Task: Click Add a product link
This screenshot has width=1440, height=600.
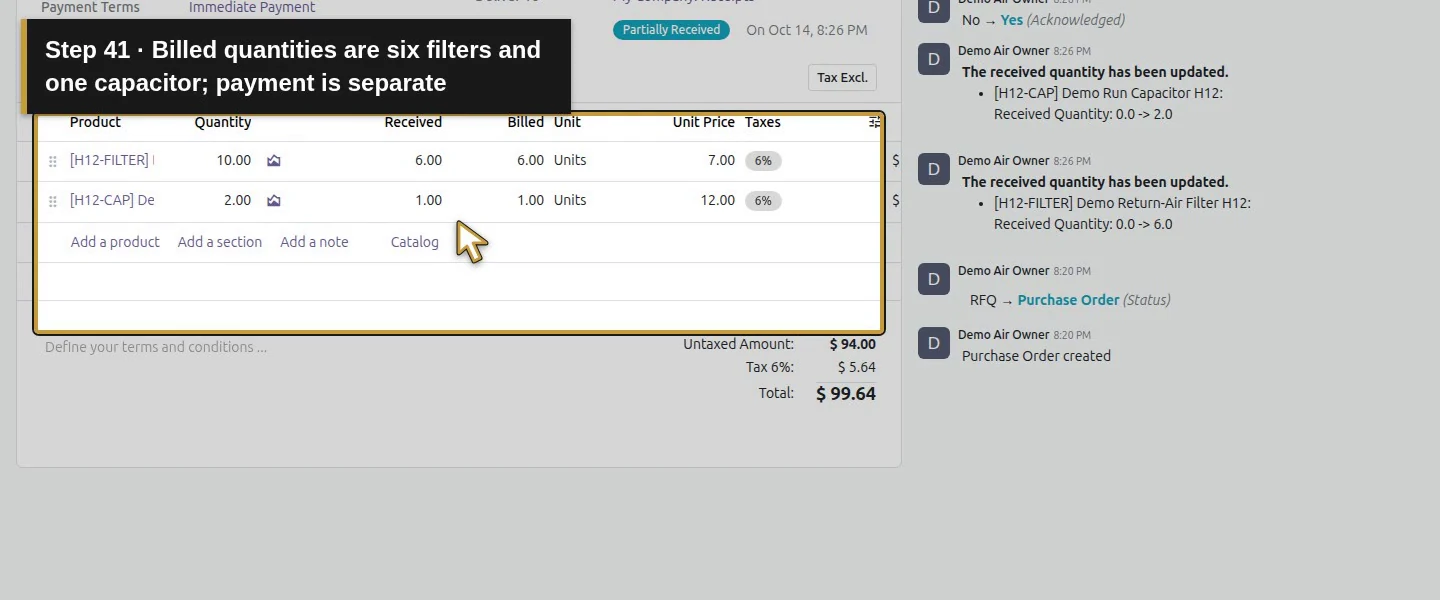Action: 115,242
